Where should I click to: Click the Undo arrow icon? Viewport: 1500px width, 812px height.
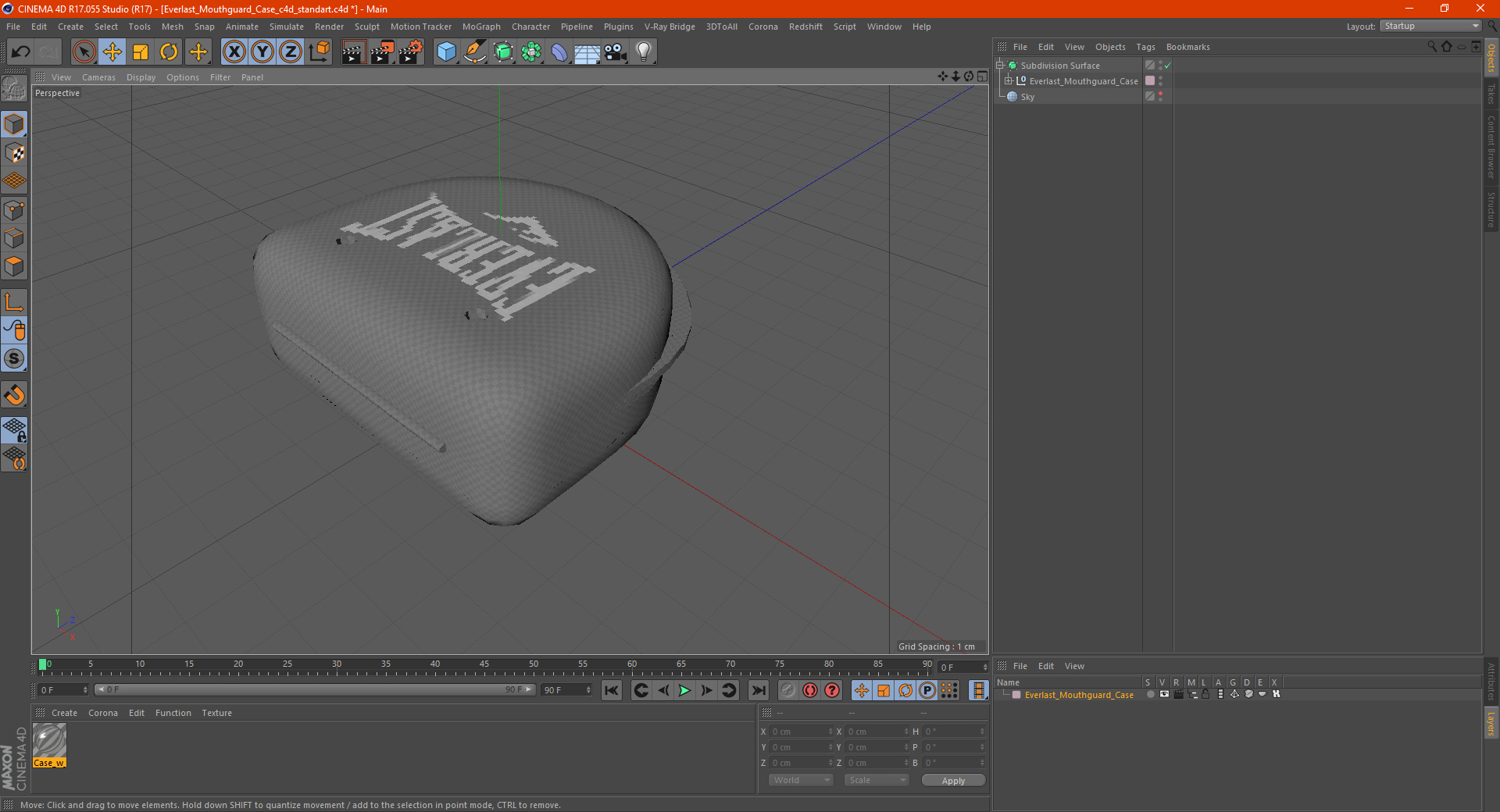[x=20, y=52]
